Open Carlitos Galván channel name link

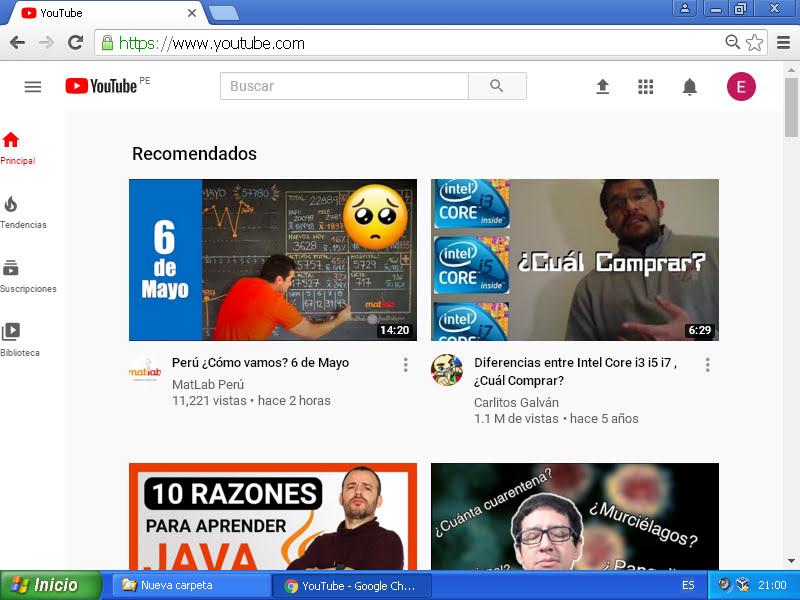click(516, 403)
